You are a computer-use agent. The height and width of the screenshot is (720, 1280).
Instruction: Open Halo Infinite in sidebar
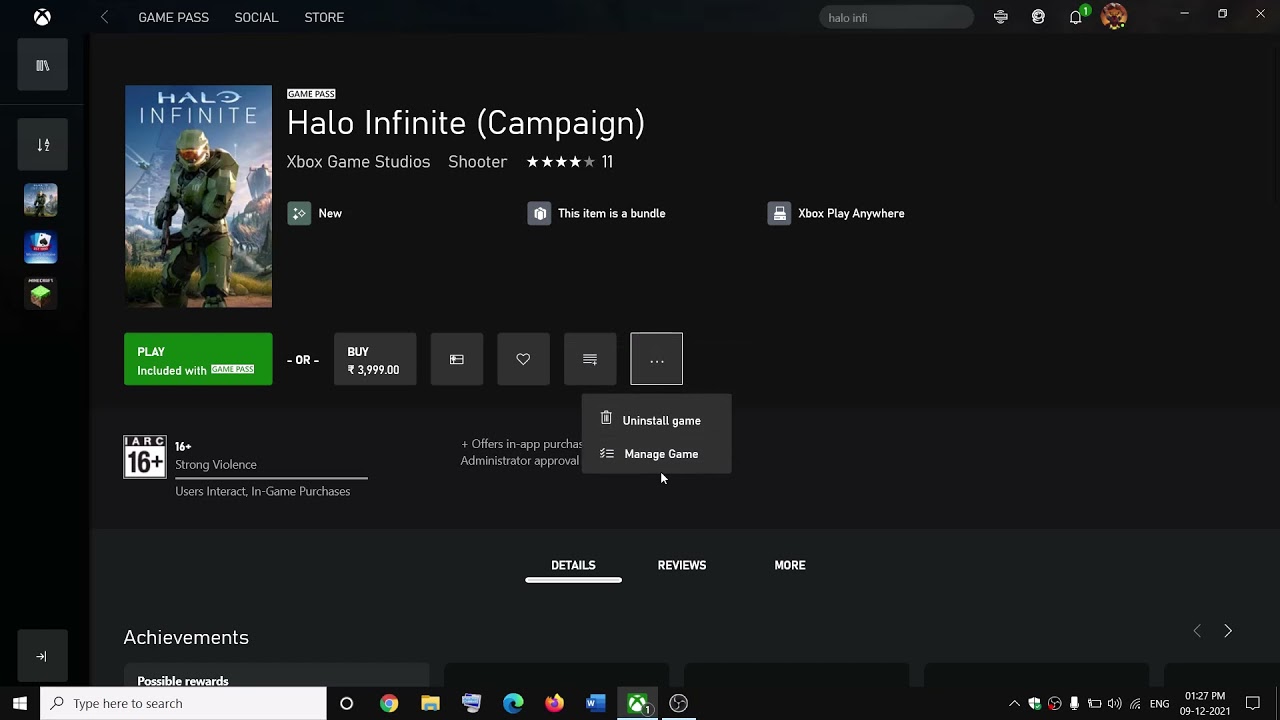41,200
